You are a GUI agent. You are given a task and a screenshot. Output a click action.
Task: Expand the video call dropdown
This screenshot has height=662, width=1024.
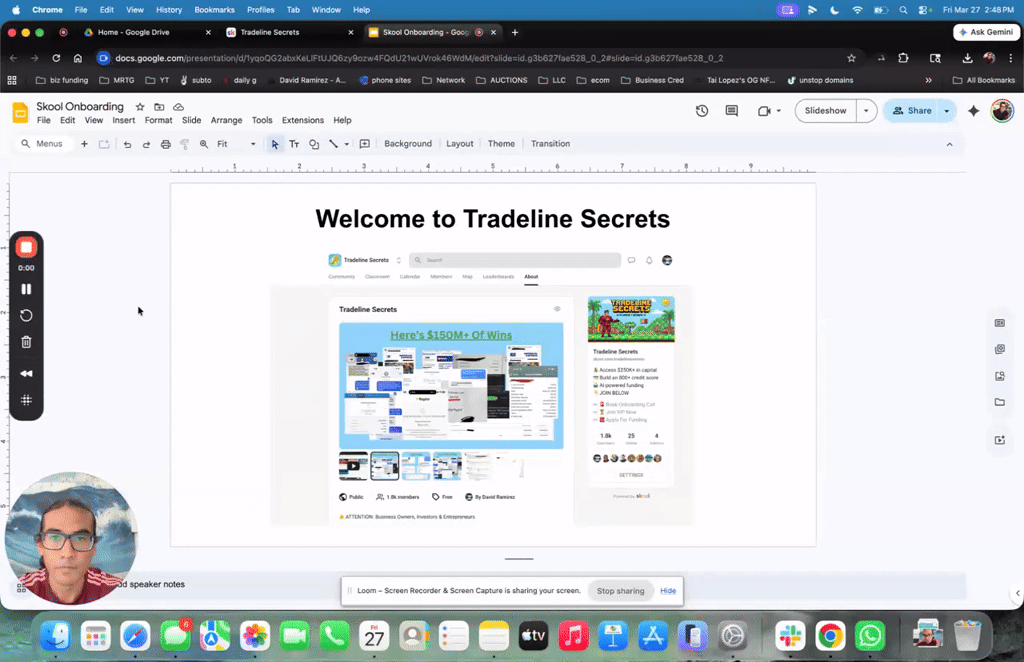pyautogui.click(x=778, y=111)
